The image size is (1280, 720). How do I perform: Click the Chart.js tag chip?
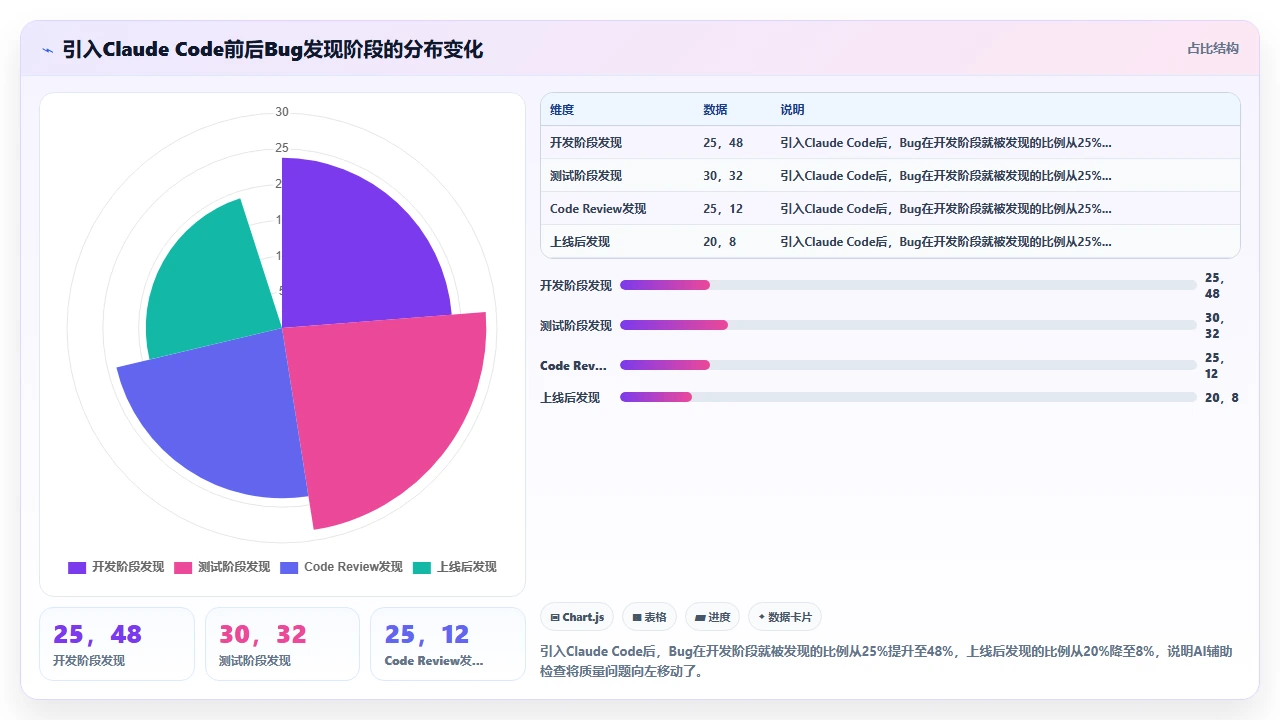pos(577,617)
